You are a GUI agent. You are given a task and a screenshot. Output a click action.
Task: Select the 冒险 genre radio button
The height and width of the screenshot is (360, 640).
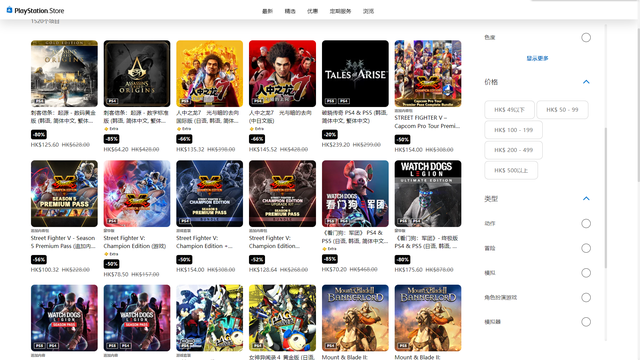pos(586,248)
